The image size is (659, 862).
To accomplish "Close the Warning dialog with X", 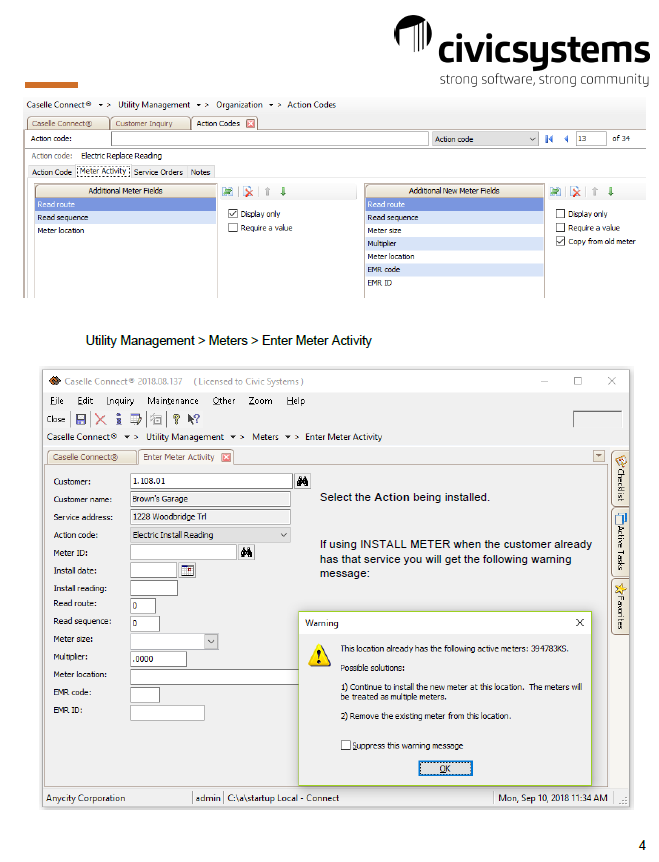I will pos(579,623).
